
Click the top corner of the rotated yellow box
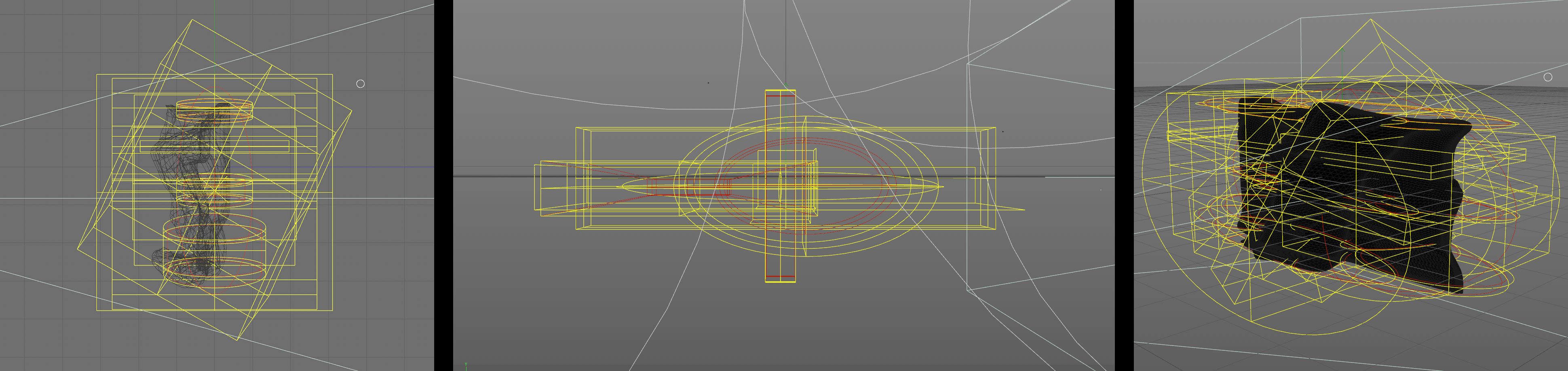192,20
